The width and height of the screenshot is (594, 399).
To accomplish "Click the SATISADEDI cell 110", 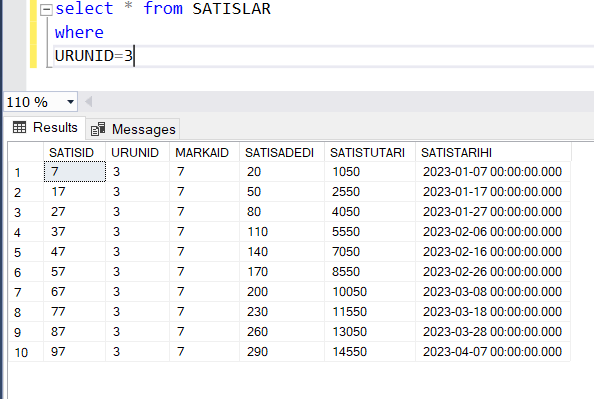I will (282, 232).
